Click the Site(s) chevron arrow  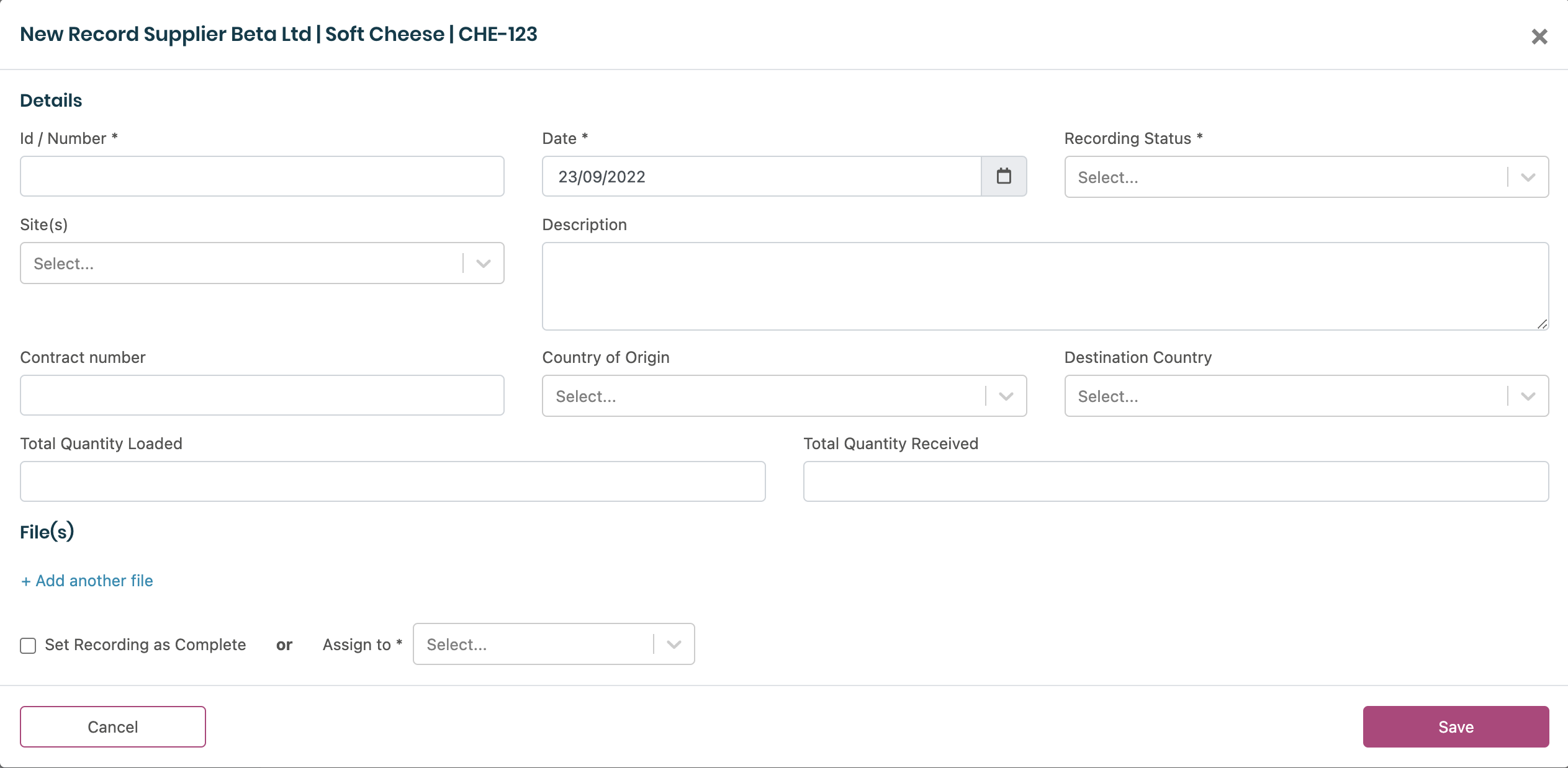(x=483, y=264)
